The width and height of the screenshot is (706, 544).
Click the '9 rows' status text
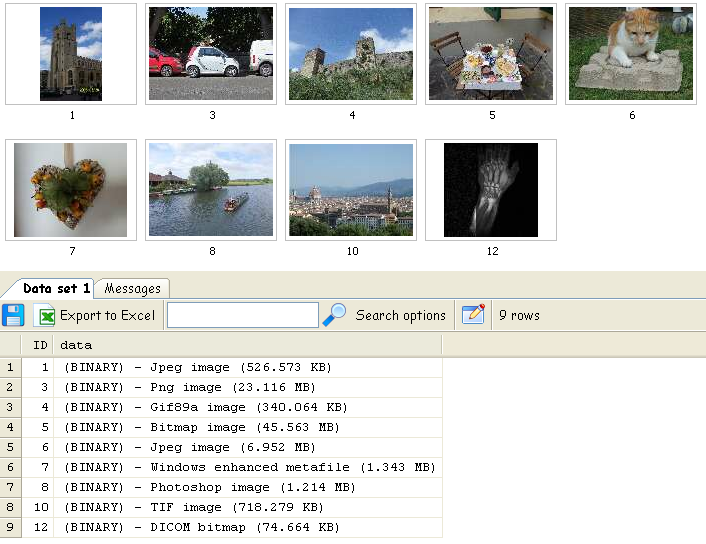519,315
